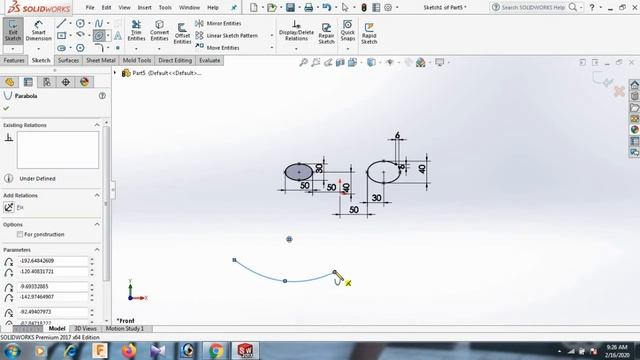This screenshot has width=640, height=360.
Task: Click the Move Entities command
Action: tap(217, 48)
